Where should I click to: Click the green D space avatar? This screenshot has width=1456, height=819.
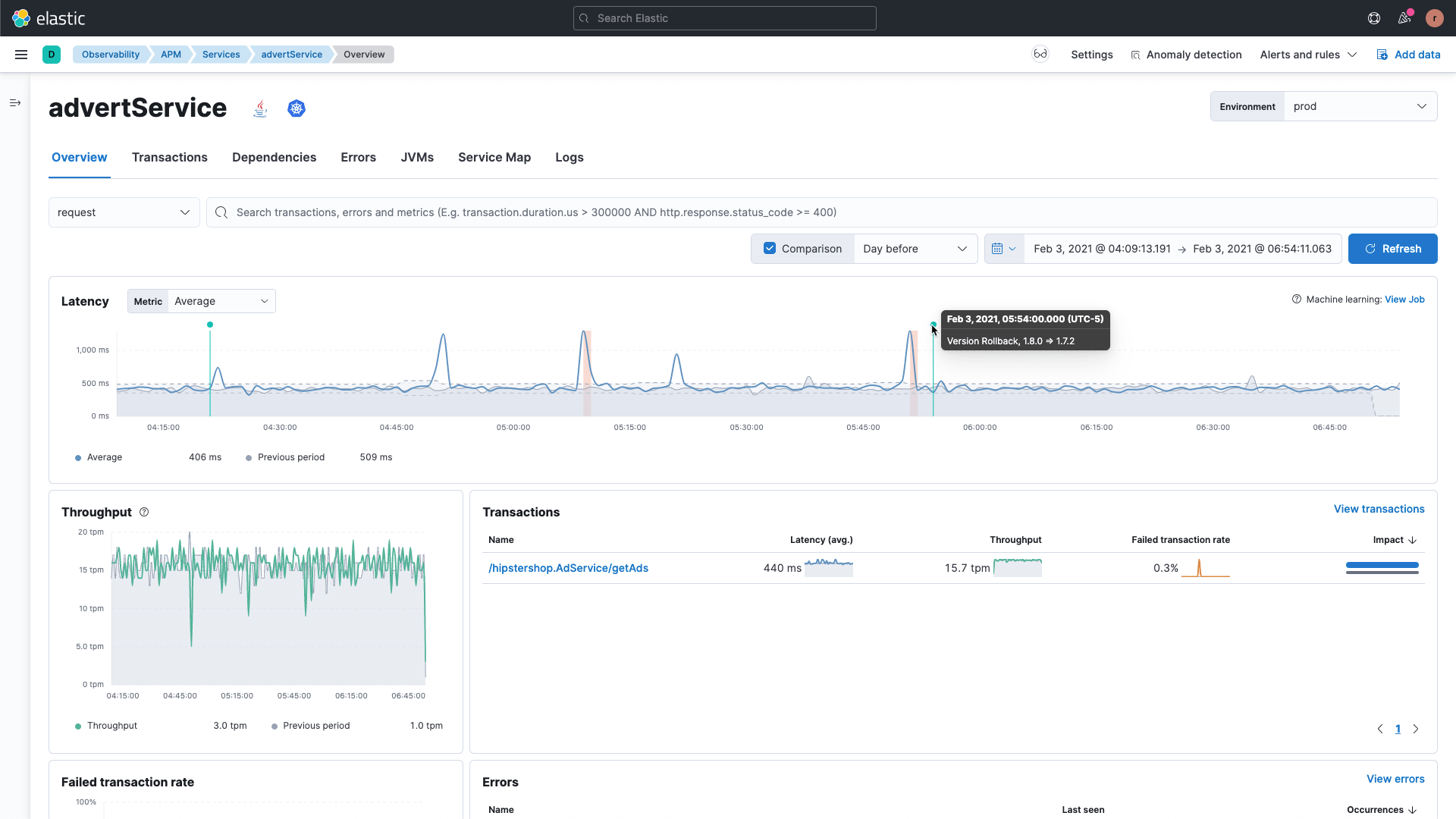[52, 55]
